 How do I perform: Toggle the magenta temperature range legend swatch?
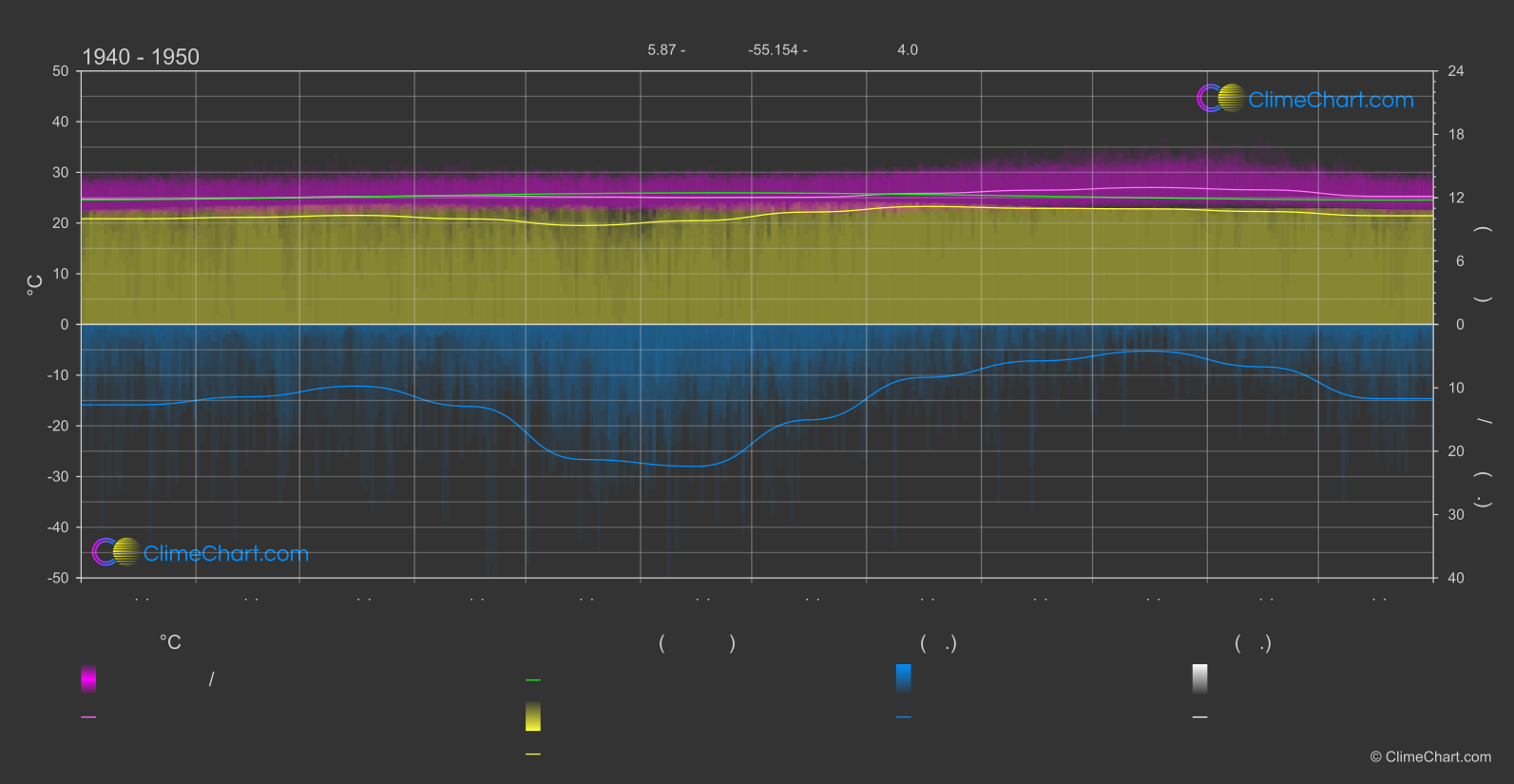[x=88, y=679]
